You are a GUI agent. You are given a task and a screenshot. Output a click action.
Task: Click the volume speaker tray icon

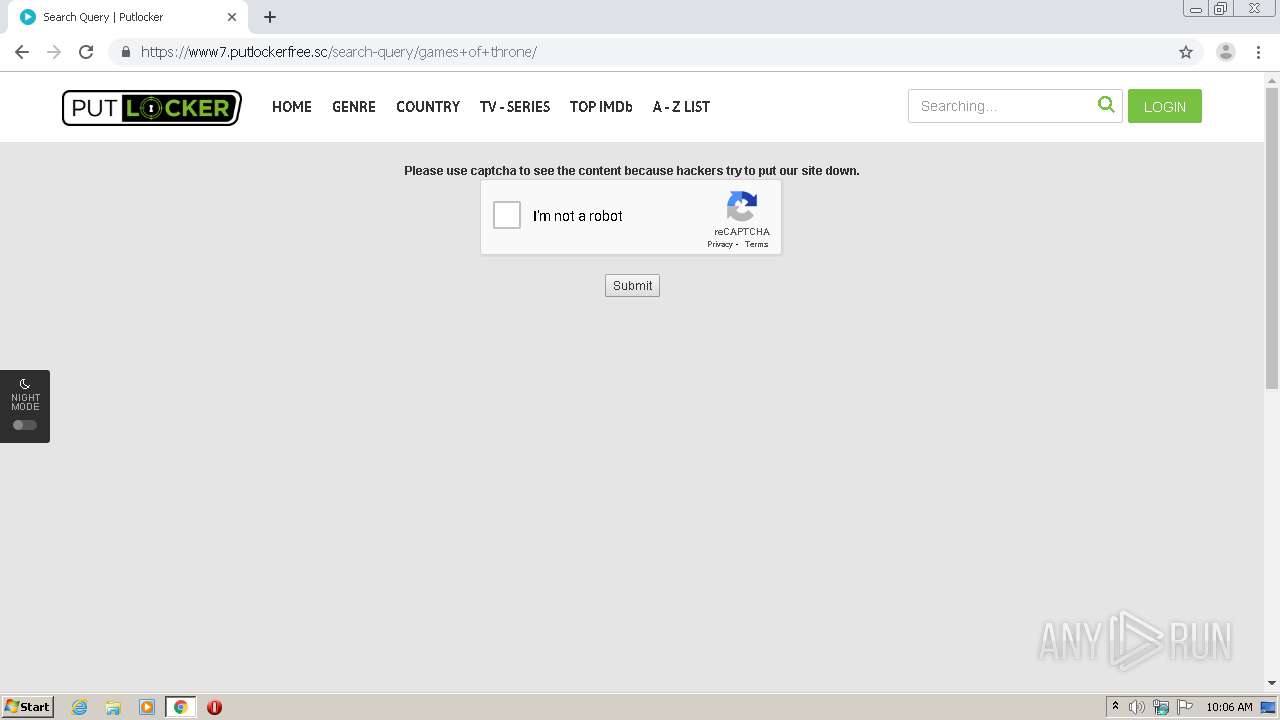coord(1137,707)
